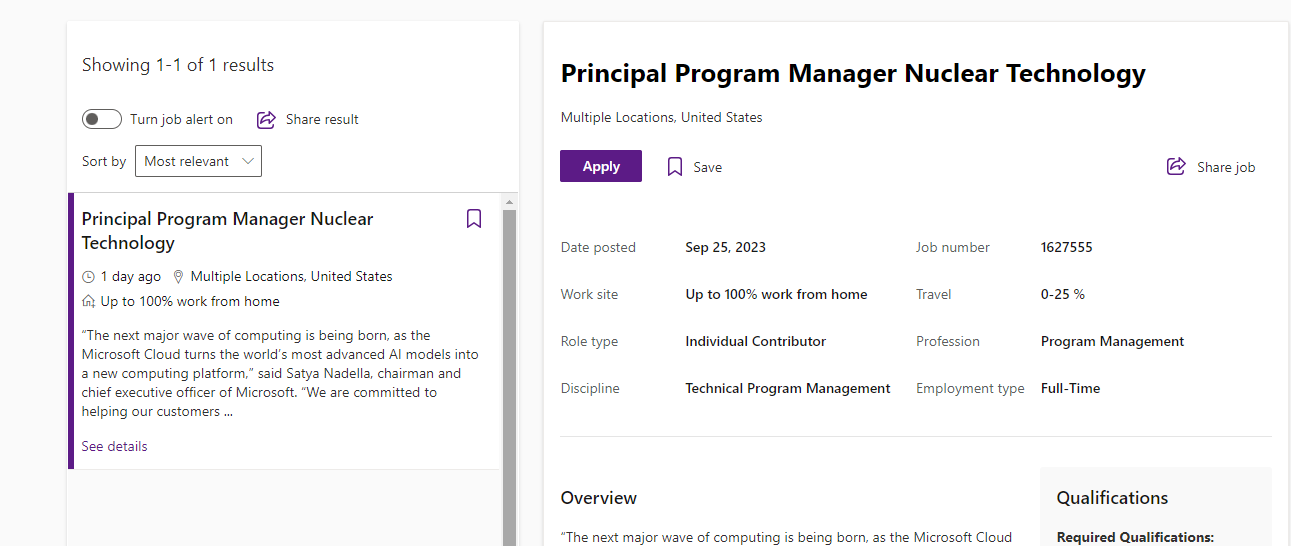
Task: Click the Save bookmark icon near Apply
Action: [675, 167]
